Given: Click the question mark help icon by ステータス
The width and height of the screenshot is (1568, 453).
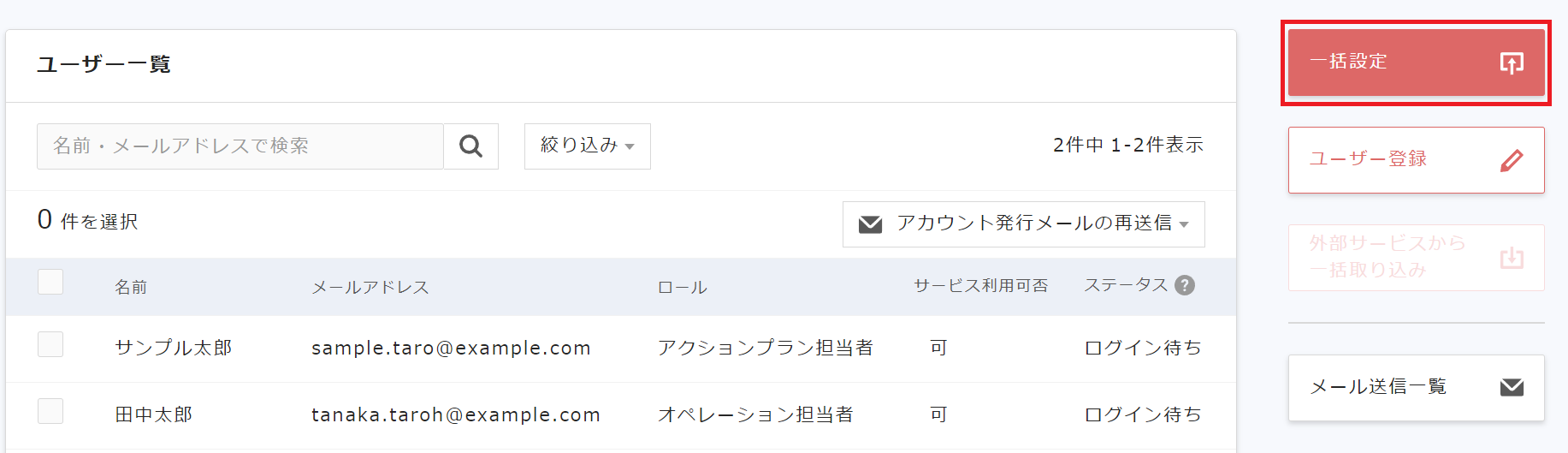Looking at the screenshot, I should pos(1185,285).
